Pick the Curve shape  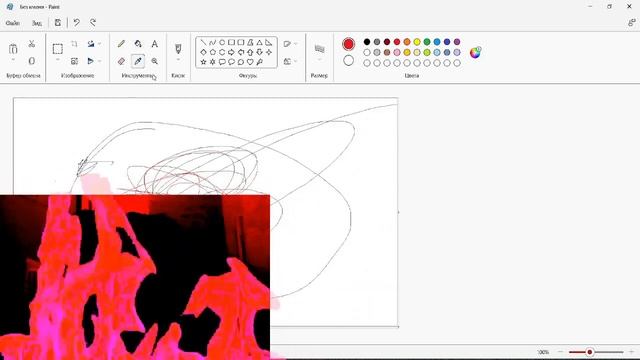coord(212,42)
